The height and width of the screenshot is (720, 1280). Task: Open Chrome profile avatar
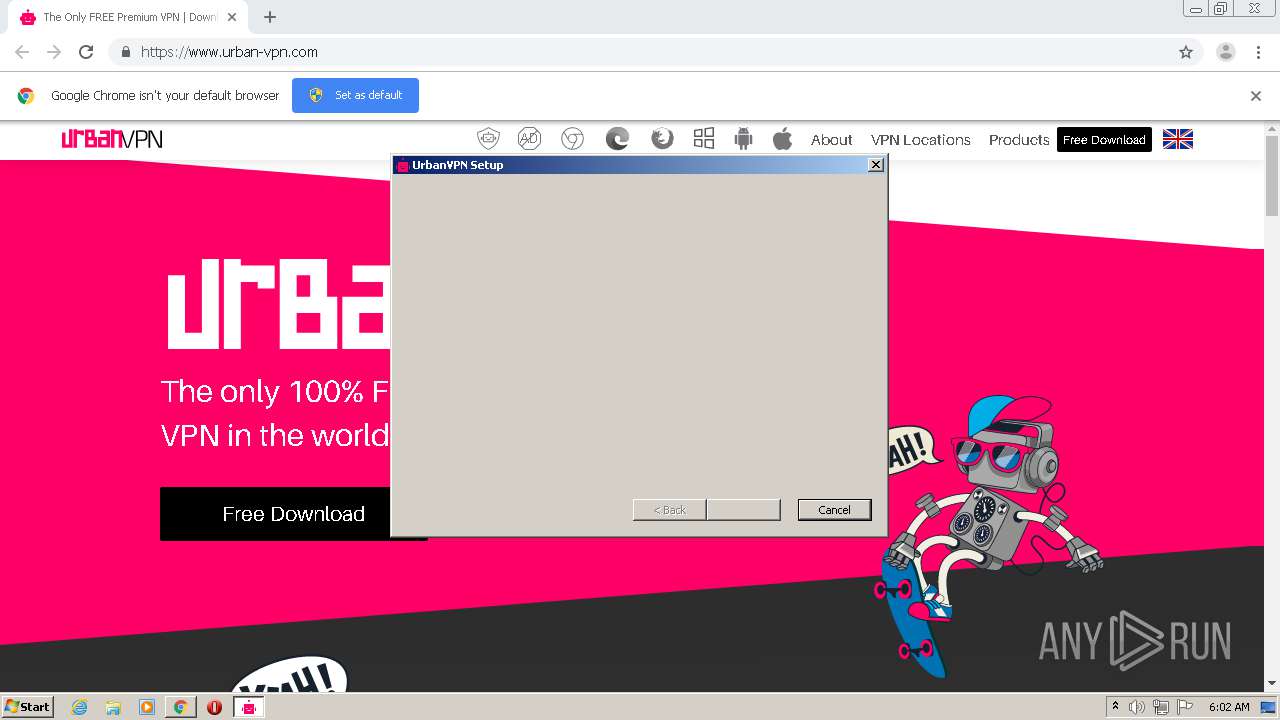pos(1226,52)
